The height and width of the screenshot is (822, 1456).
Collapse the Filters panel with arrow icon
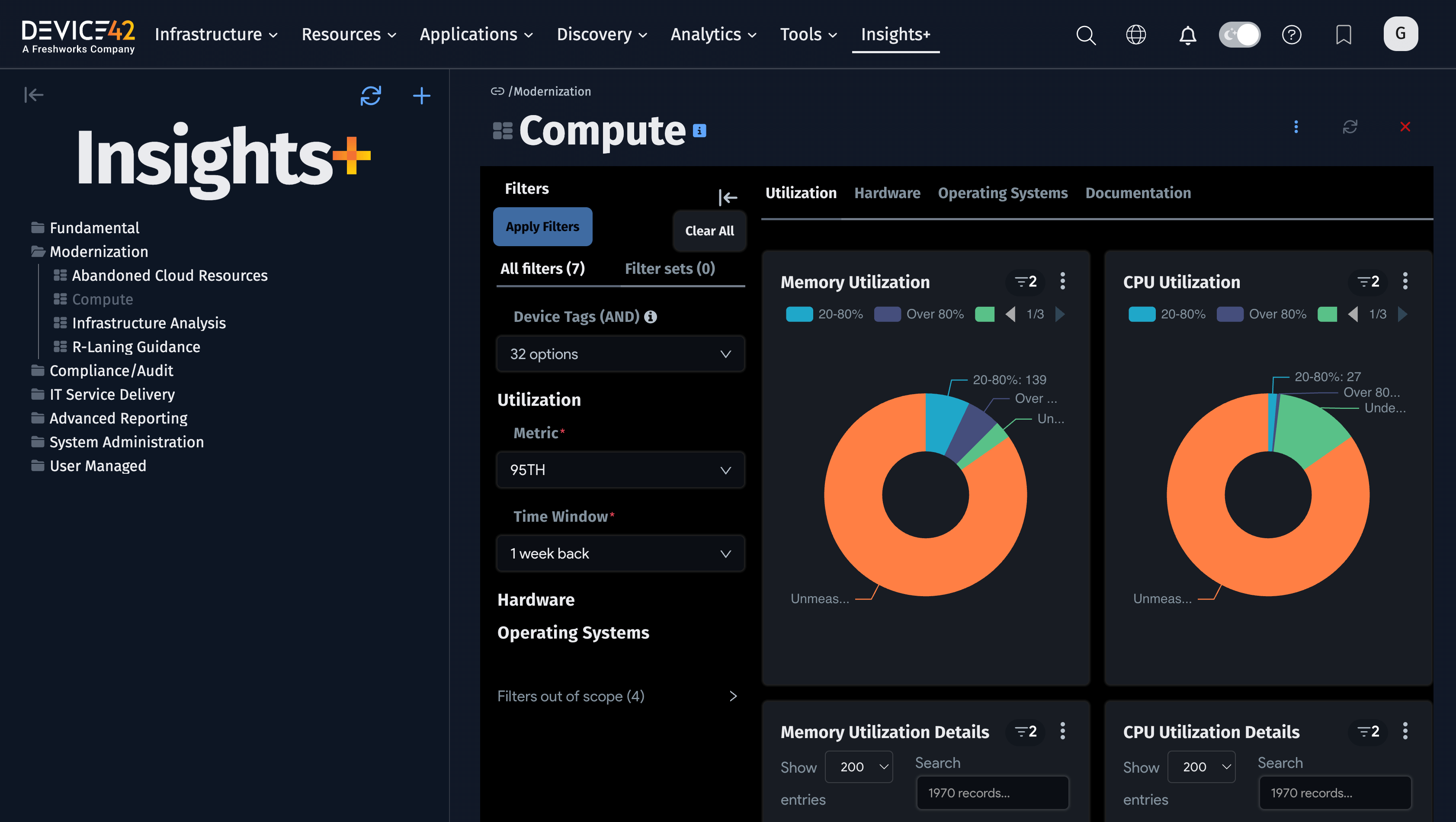pos(728,197)
